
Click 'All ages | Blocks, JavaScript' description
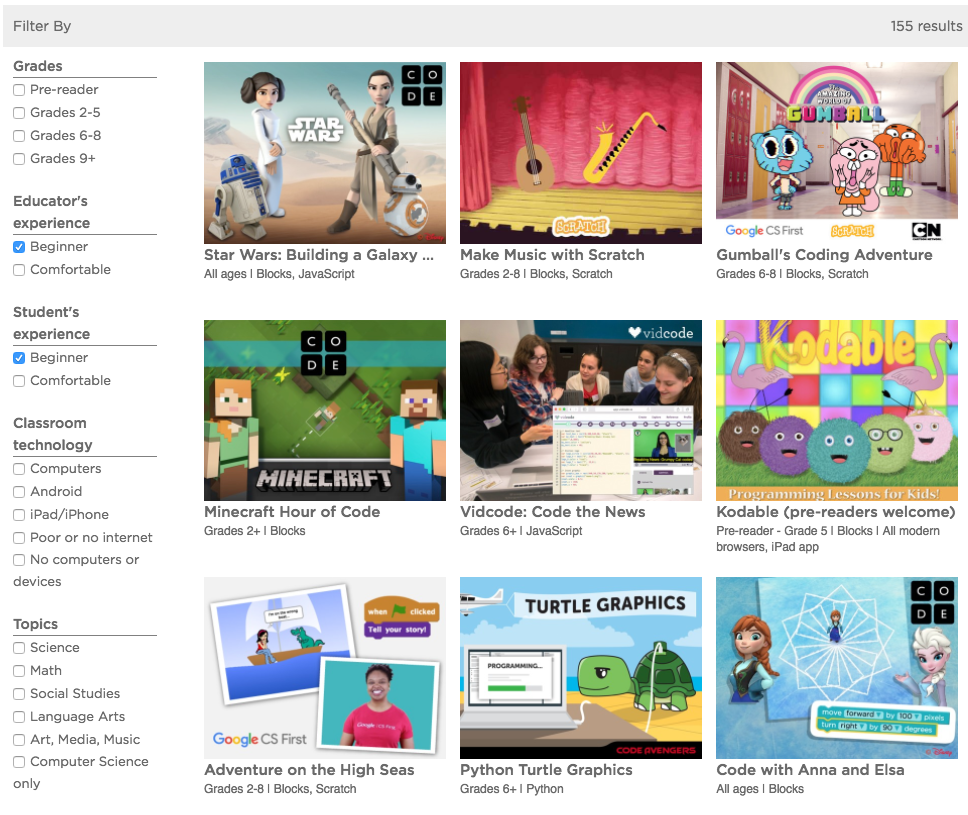point(279,274)
